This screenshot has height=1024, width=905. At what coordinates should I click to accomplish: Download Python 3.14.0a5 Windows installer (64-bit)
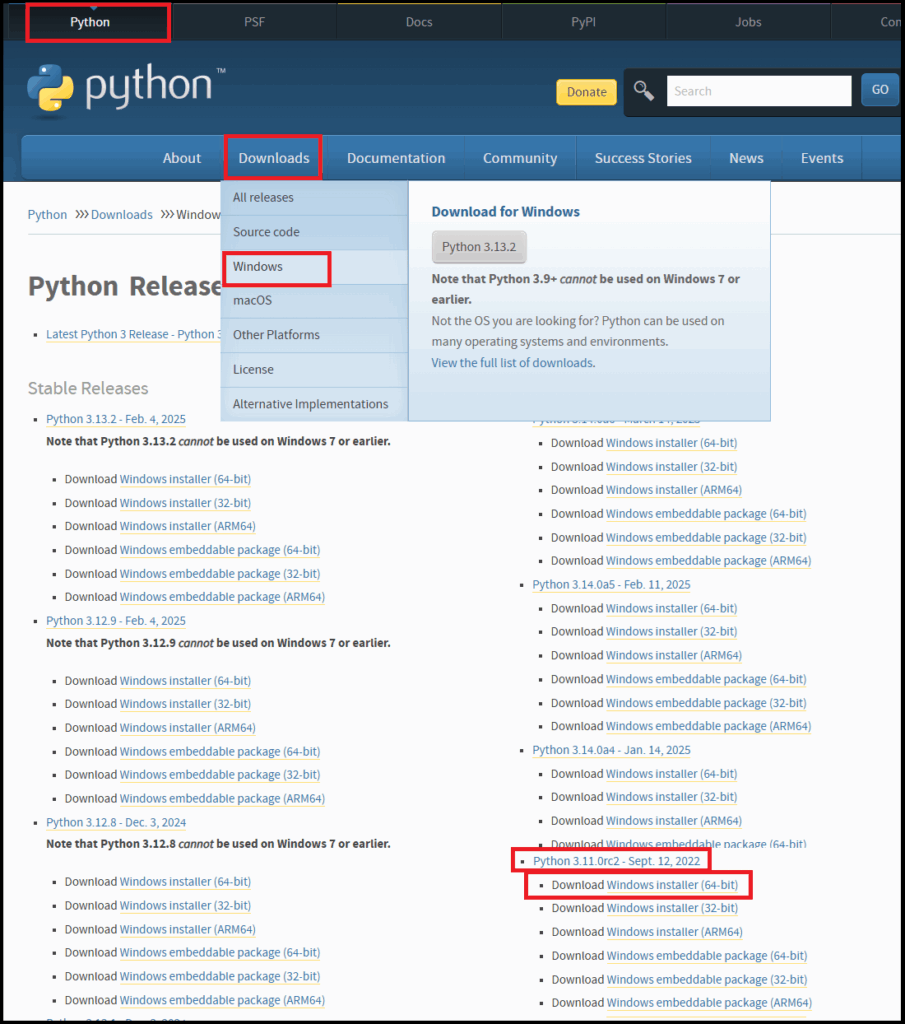point(671,609)
